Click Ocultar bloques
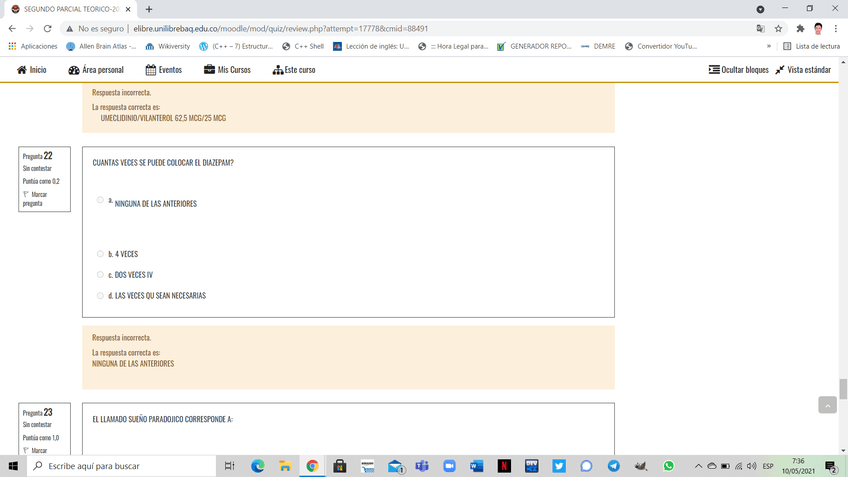848x477 pixels. pyautogui.click(x=738, y=70)
